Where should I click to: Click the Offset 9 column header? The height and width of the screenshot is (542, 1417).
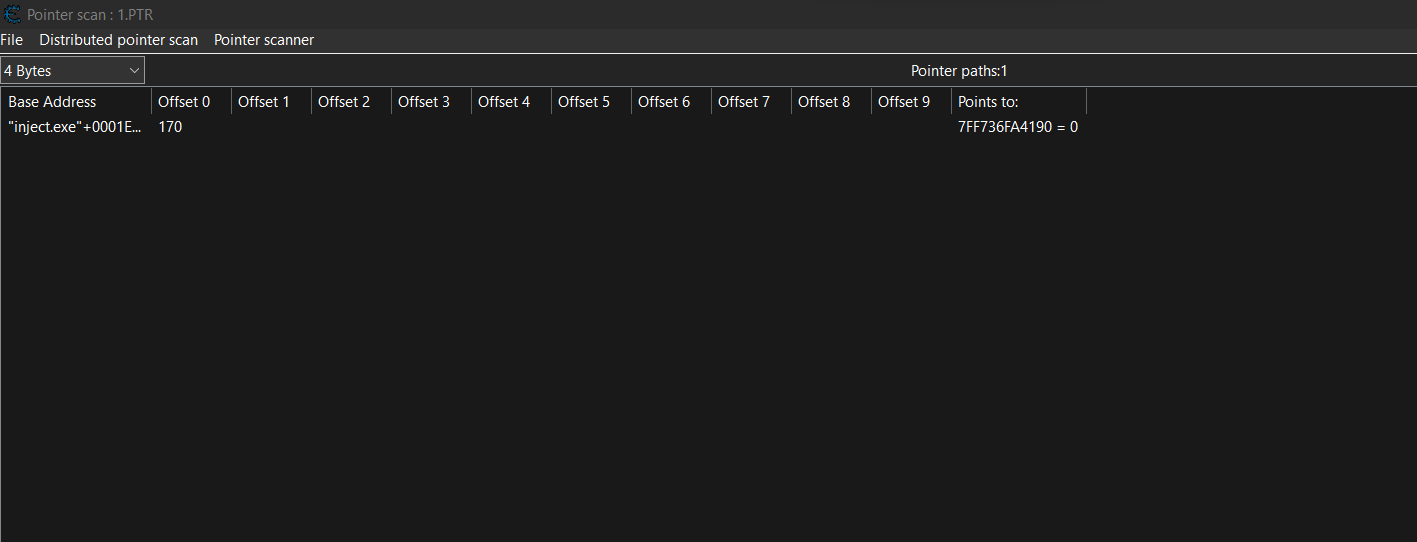pos(911,102)
